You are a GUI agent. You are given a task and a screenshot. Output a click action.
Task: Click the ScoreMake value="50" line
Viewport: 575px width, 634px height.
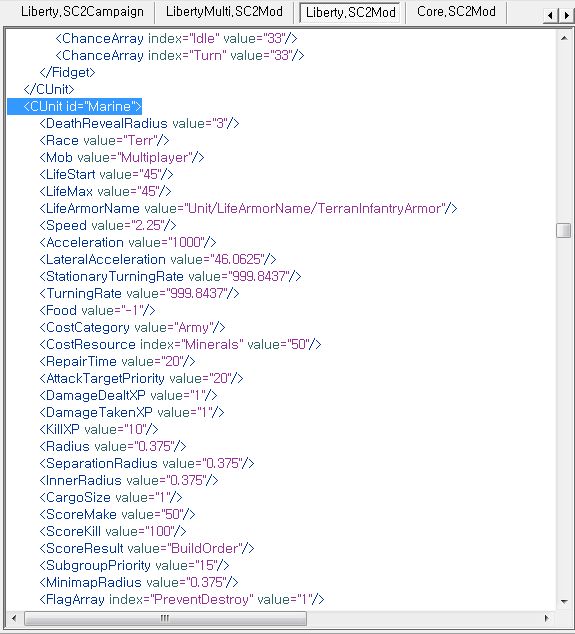click(117, 514)
